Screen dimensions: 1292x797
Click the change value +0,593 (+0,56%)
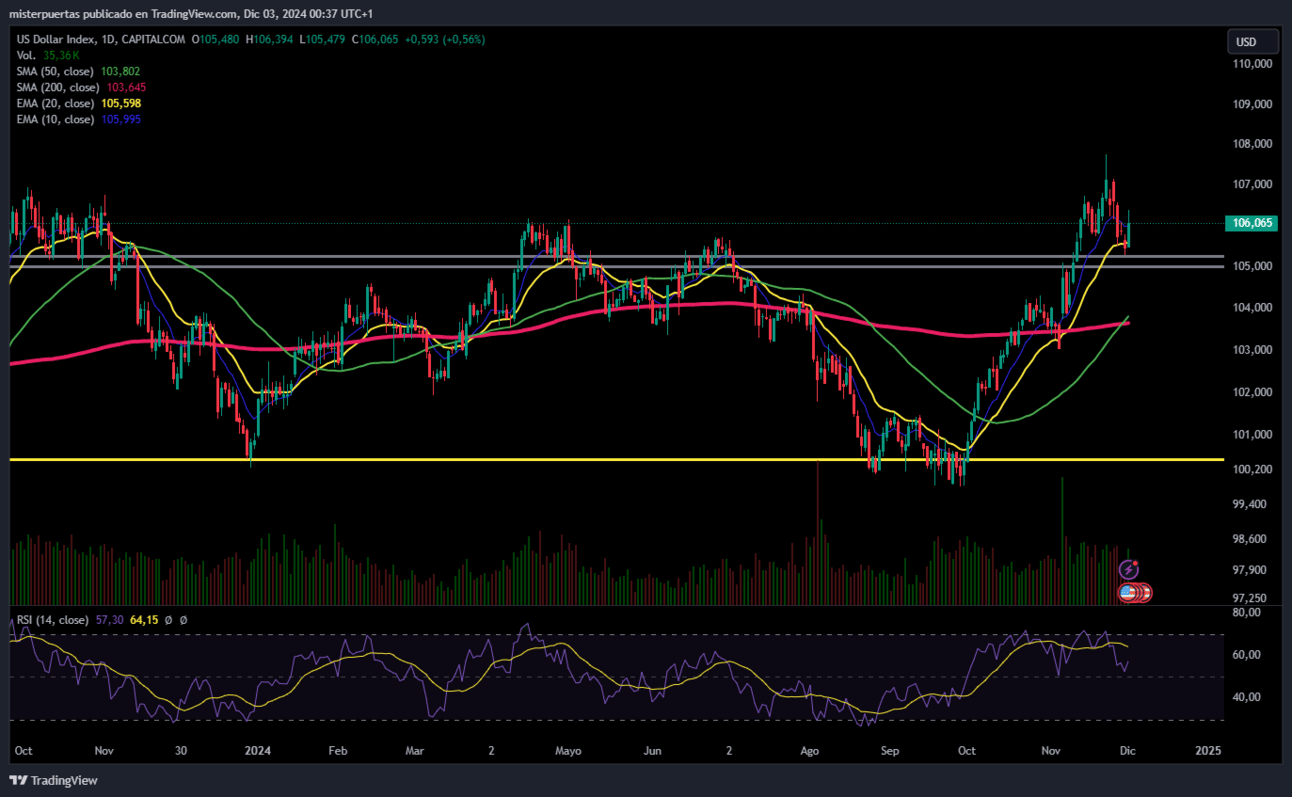[445, 39]
